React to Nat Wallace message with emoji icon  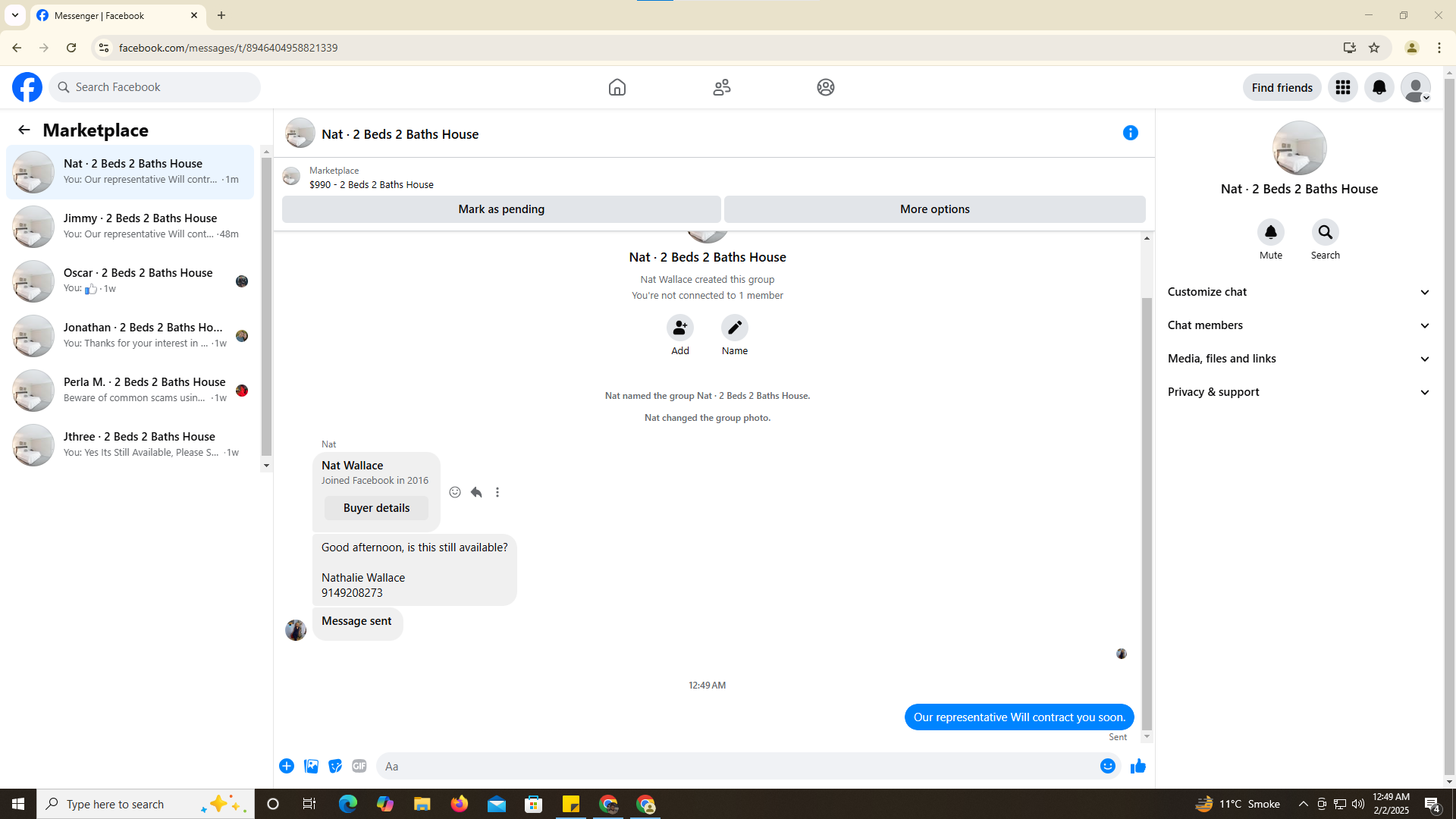click(455, 492)
